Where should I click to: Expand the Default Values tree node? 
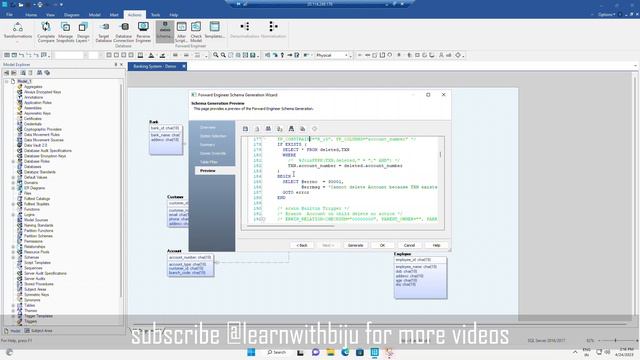[13, 177]
